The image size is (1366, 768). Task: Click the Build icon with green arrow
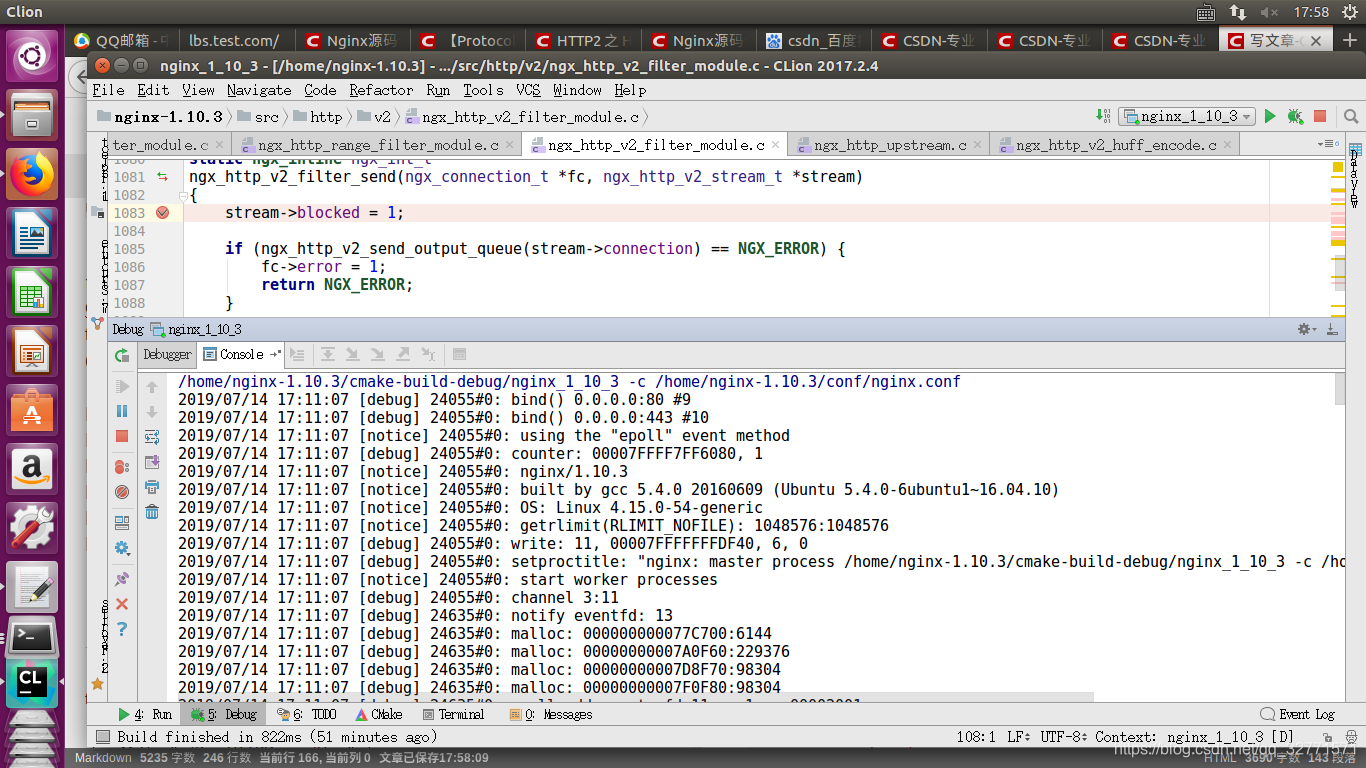[1103, 116]
